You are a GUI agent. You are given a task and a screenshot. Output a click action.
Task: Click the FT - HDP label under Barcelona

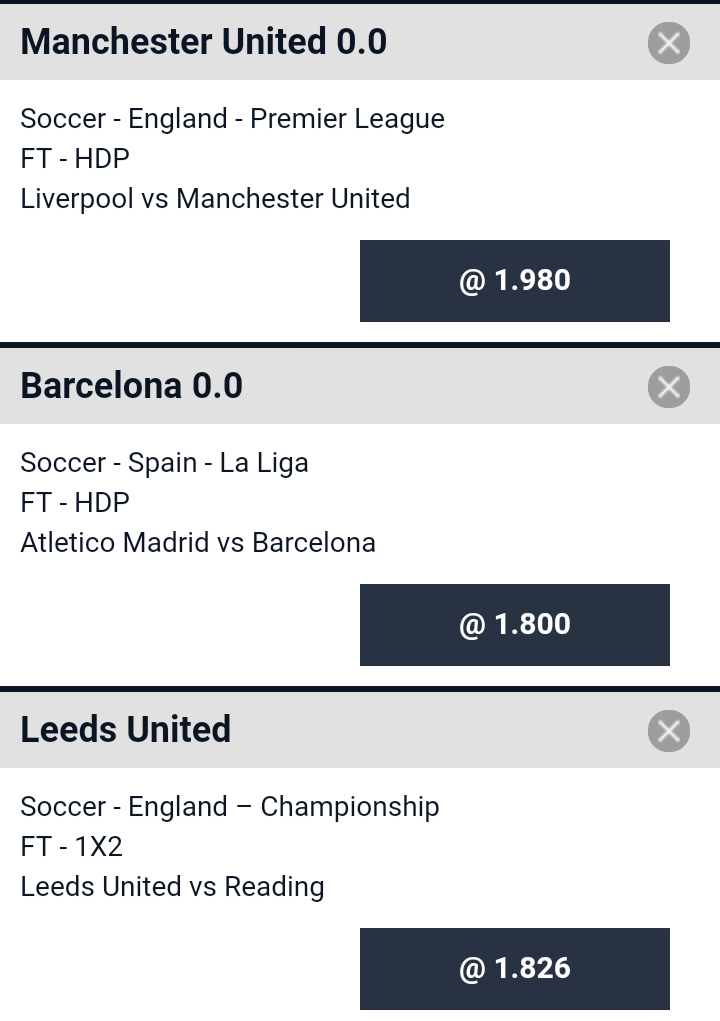click(75, 502)
